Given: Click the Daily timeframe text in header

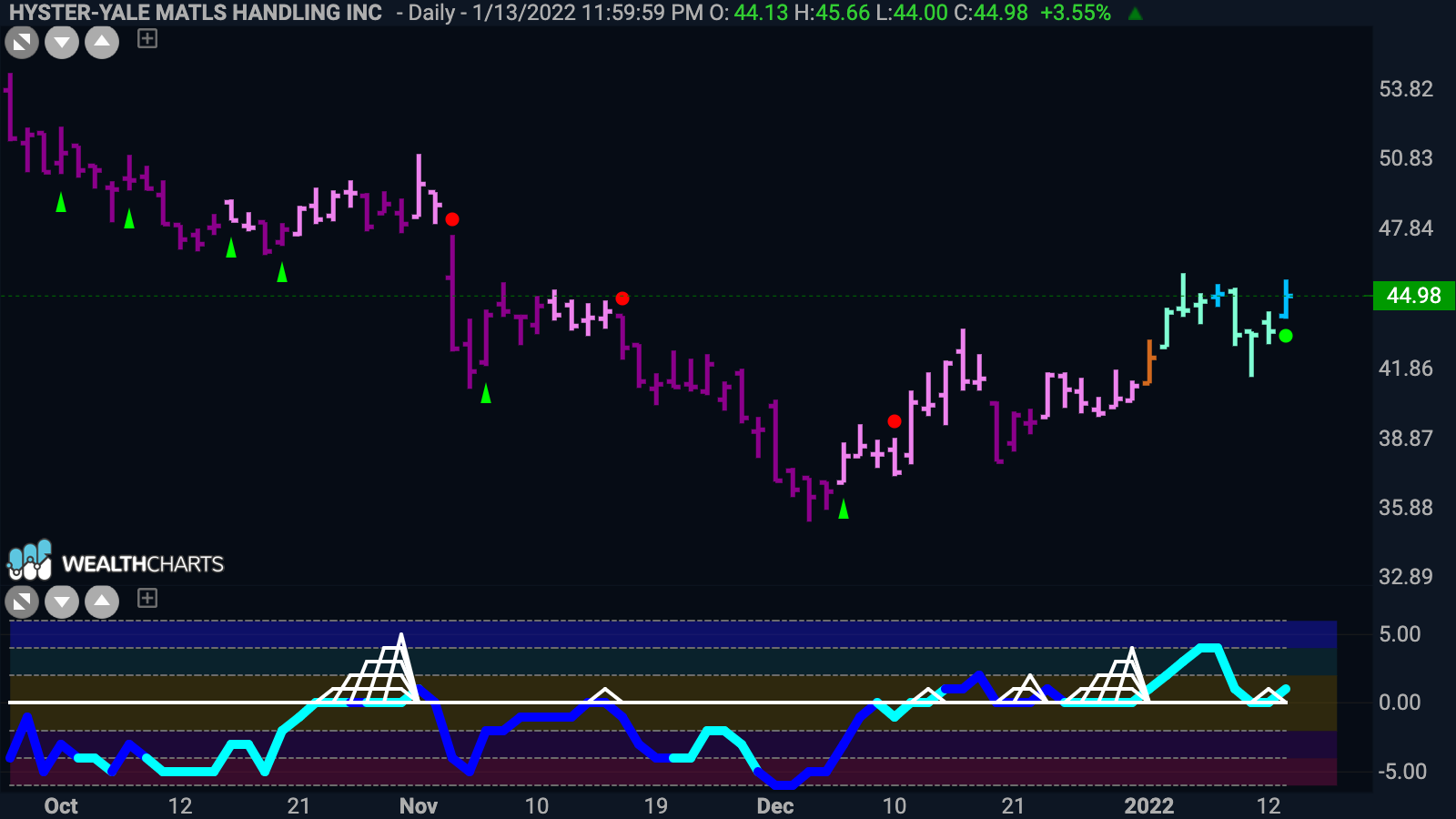Looking at the screenshot, I should click(431, 13).
